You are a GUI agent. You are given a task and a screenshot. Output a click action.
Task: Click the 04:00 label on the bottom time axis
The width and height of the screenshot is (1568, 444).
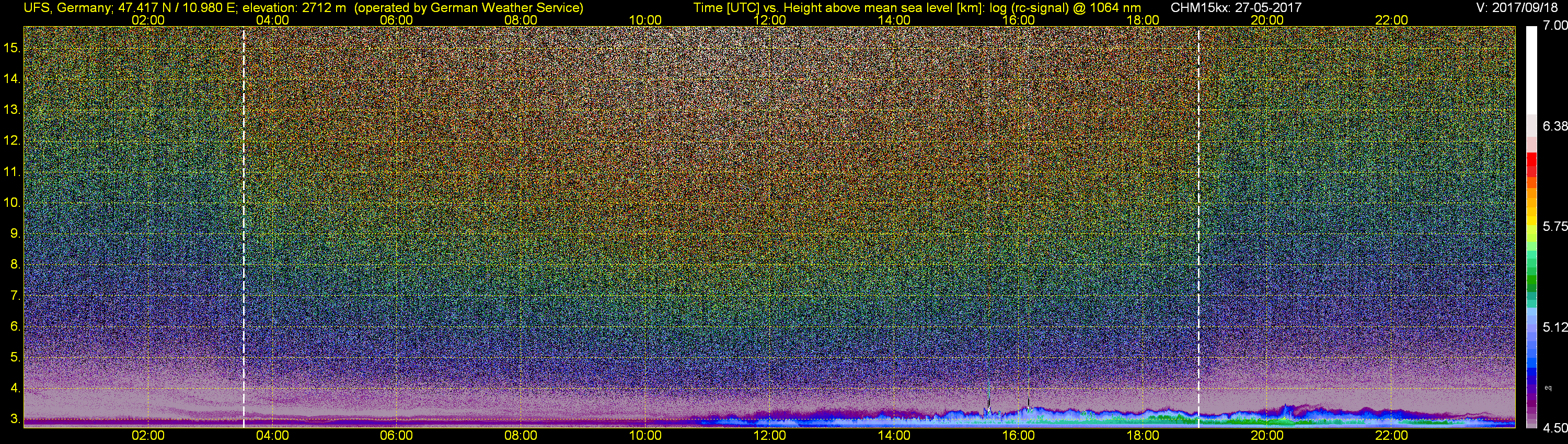tap(272, 436)
